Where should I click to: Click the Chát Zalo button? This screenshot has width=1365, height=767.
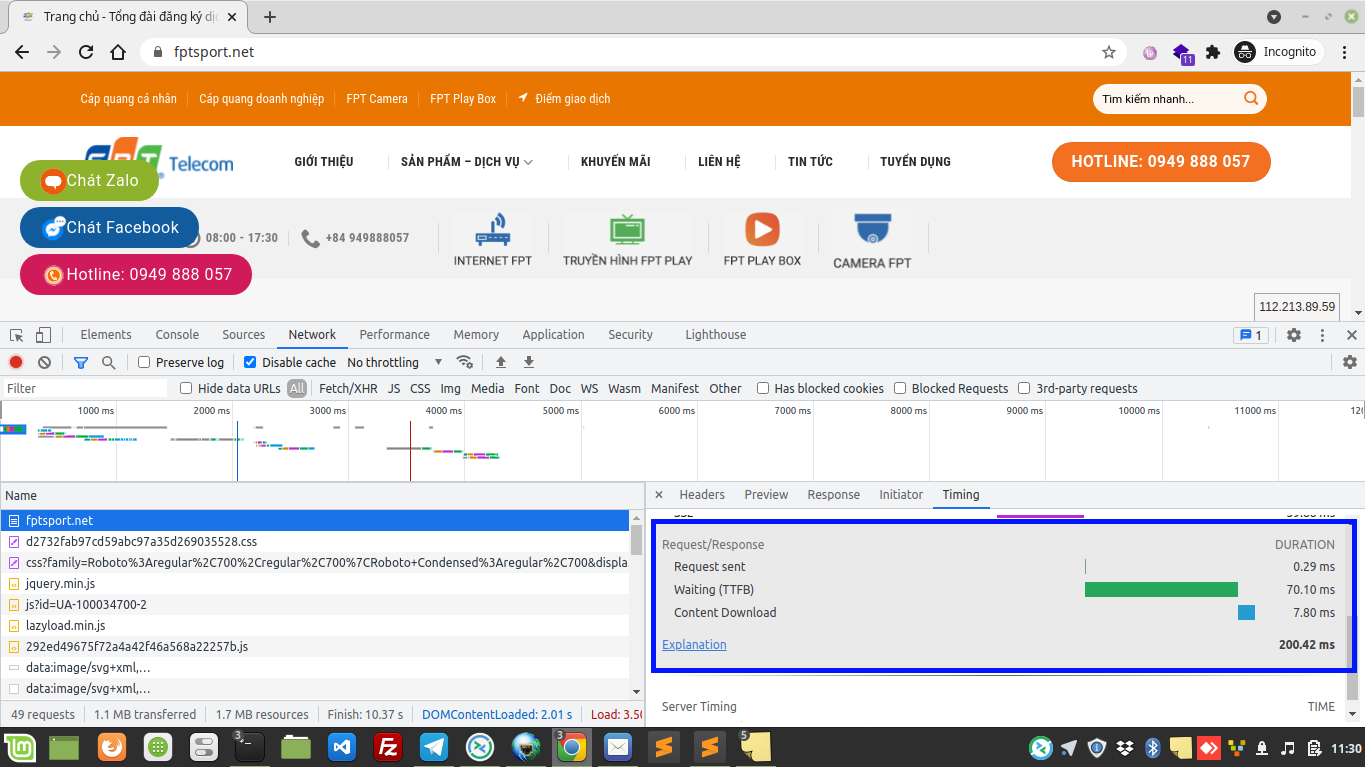(x=89, y=181)
